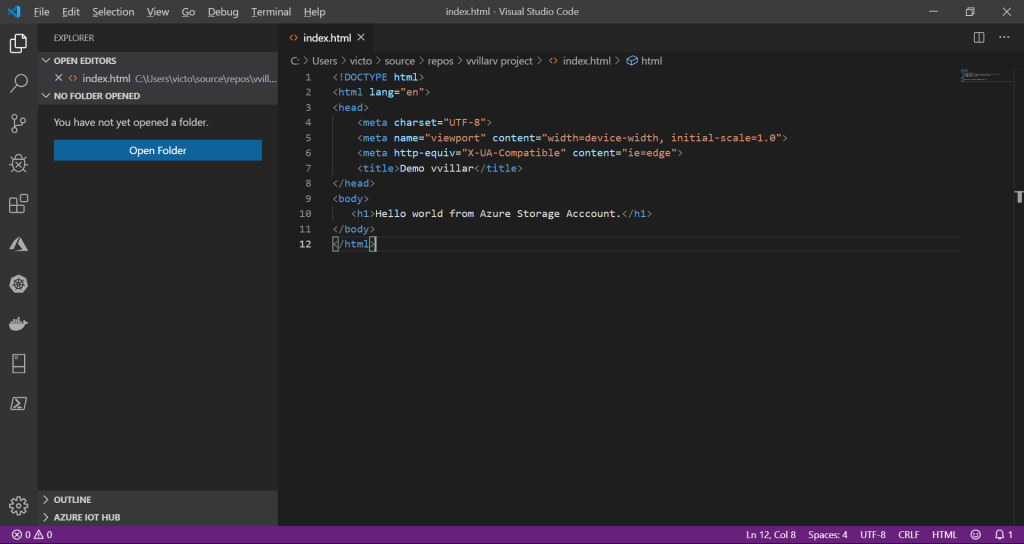1024x544 pixels.
Task: Open the Selection menu
Action: coord(113,12)
